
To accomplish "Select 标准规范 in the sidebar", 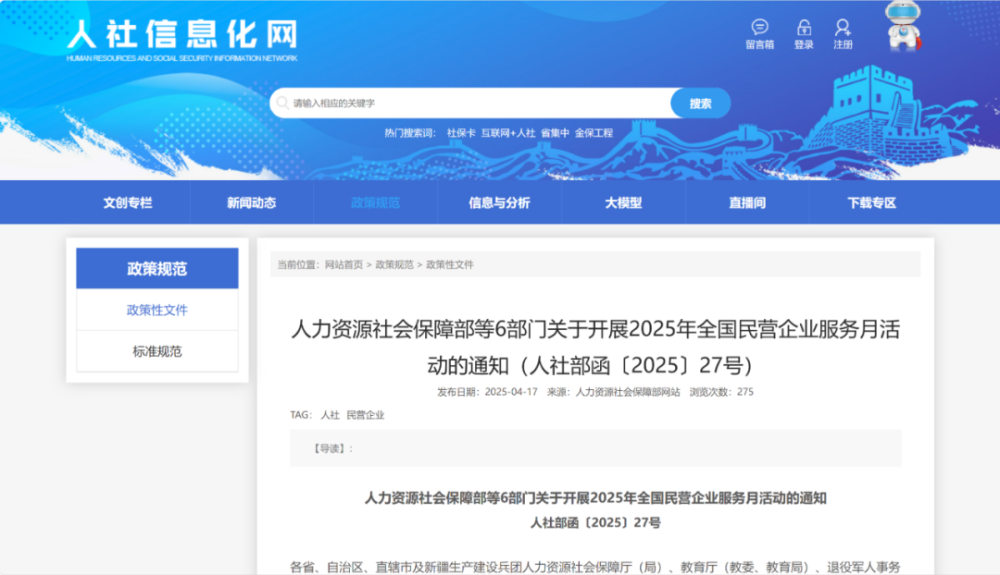I will (157, 351).
